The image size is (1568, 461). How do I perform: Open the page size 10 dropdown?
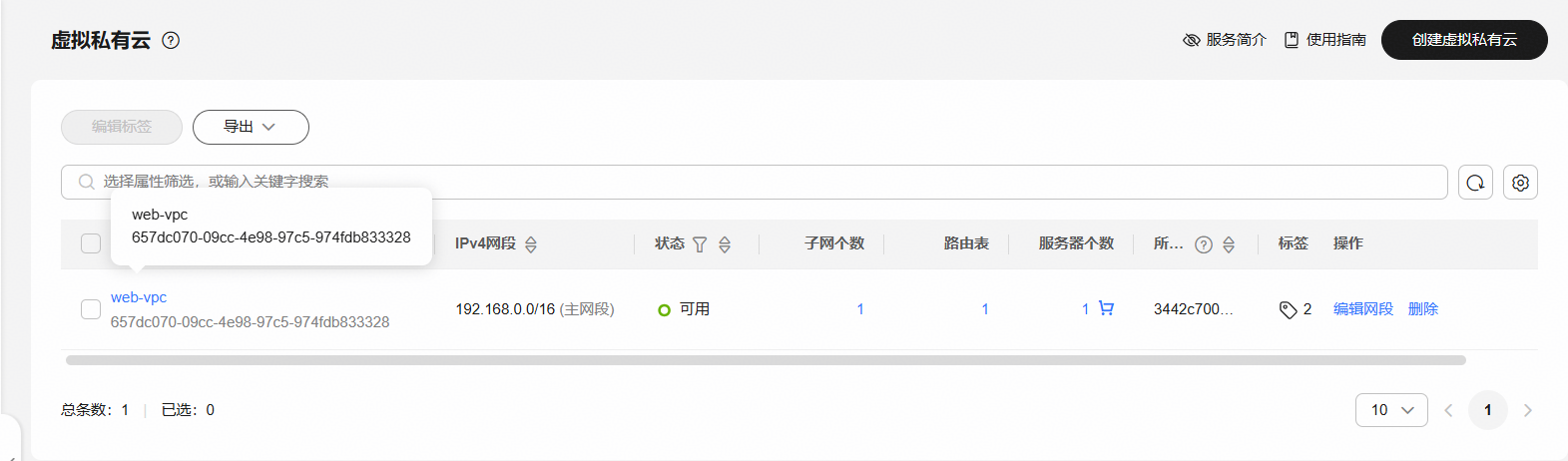1391,410
